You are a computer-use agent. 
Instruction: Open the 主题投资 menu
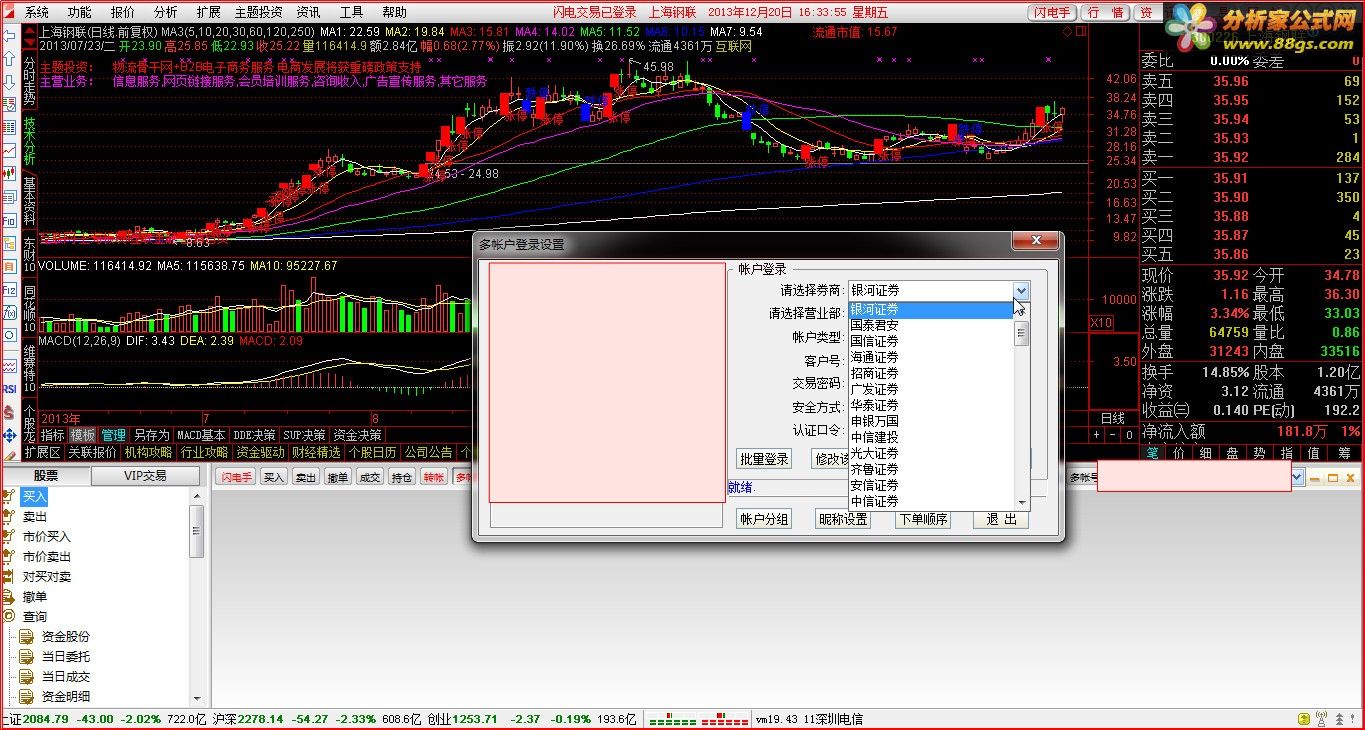[258, 12]
